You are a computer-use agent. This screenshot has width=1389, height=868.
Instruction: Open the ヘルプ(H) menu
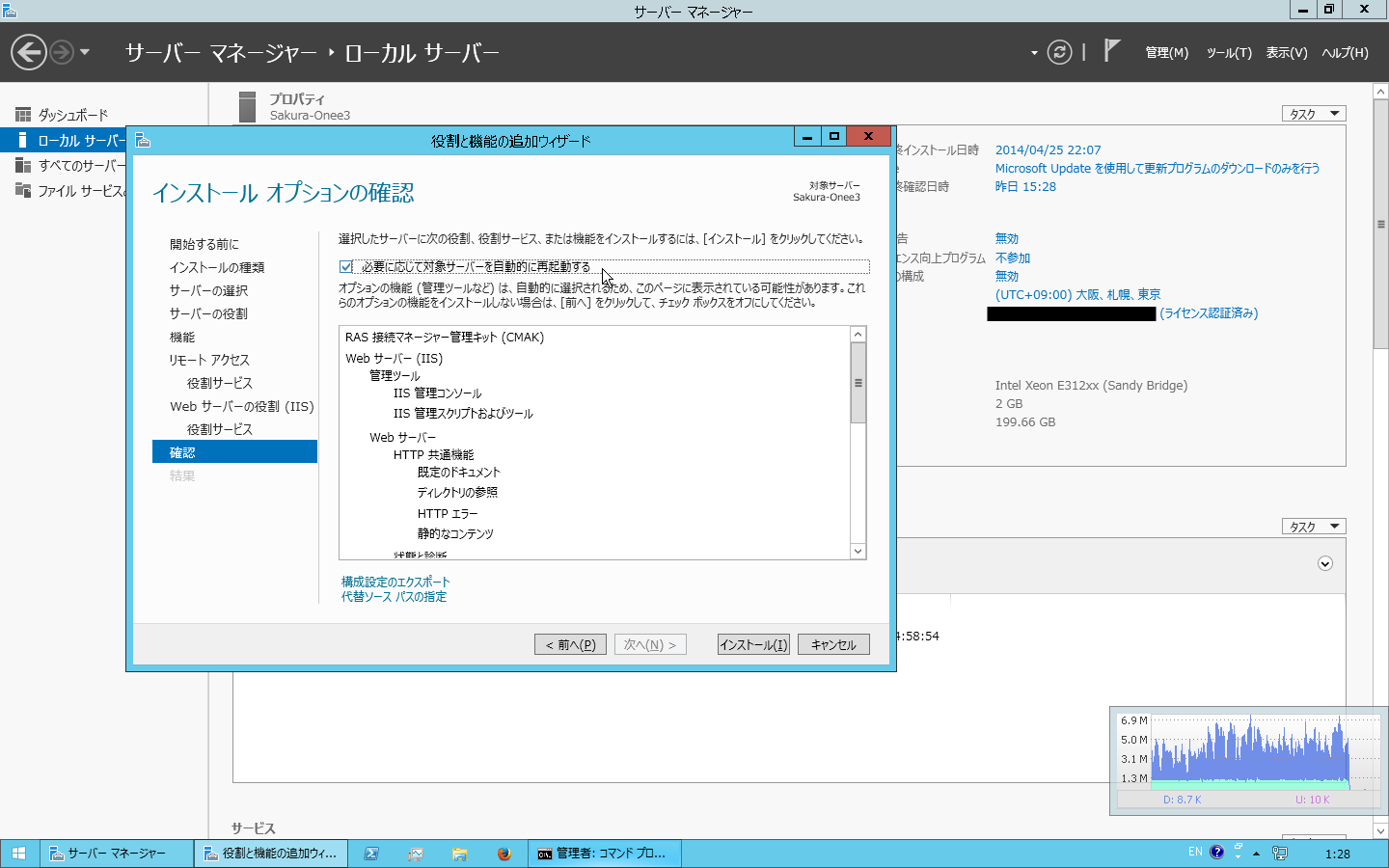tap(1345, 53)
